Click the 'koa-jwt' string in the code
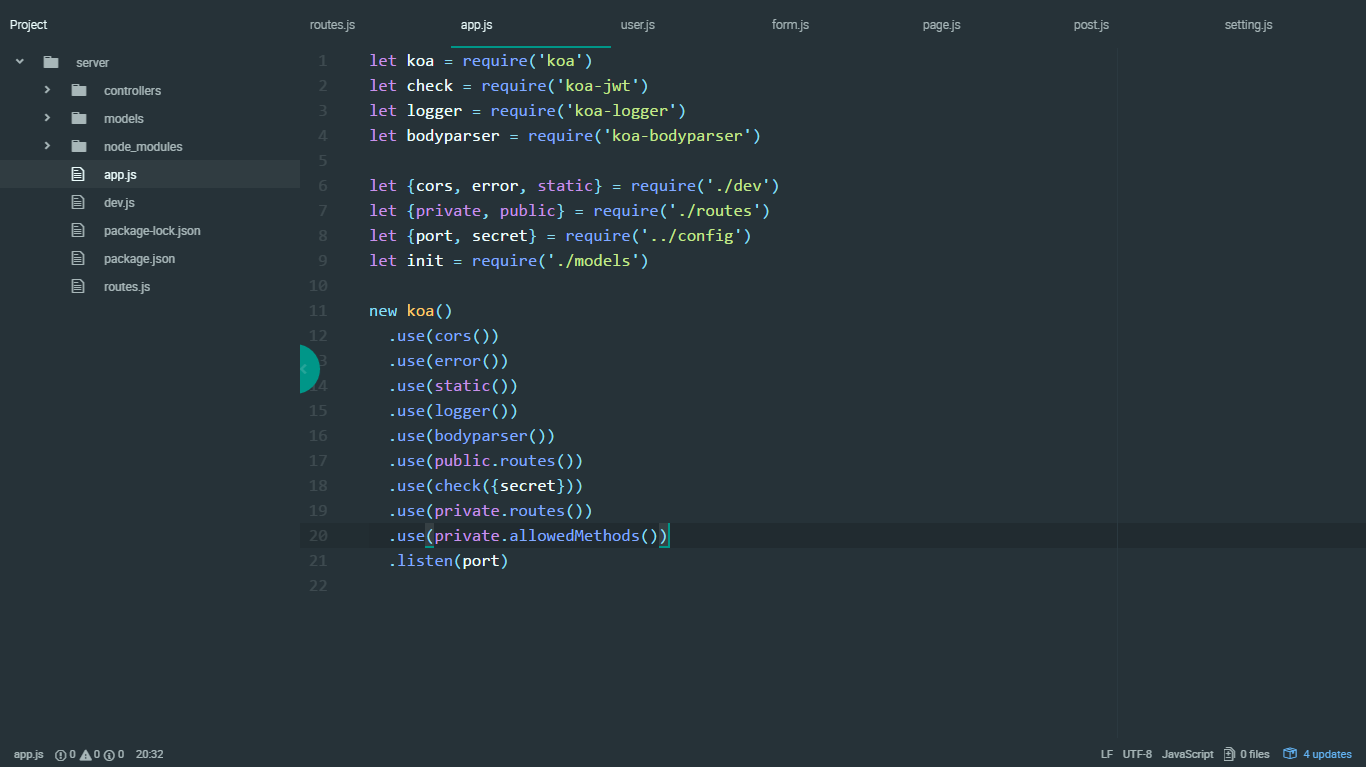The image size is (1366, 767). click(603, 86)
